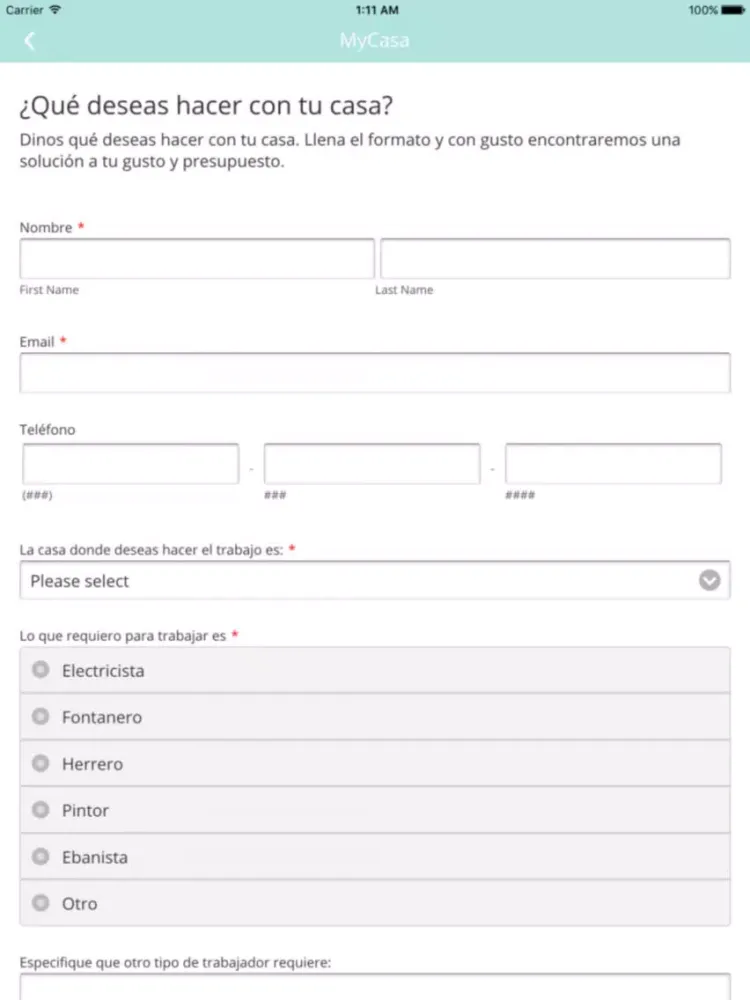Select the Electricista radio option
Image resolution: width=750 pixels, height=1000 pixels.
375,670
